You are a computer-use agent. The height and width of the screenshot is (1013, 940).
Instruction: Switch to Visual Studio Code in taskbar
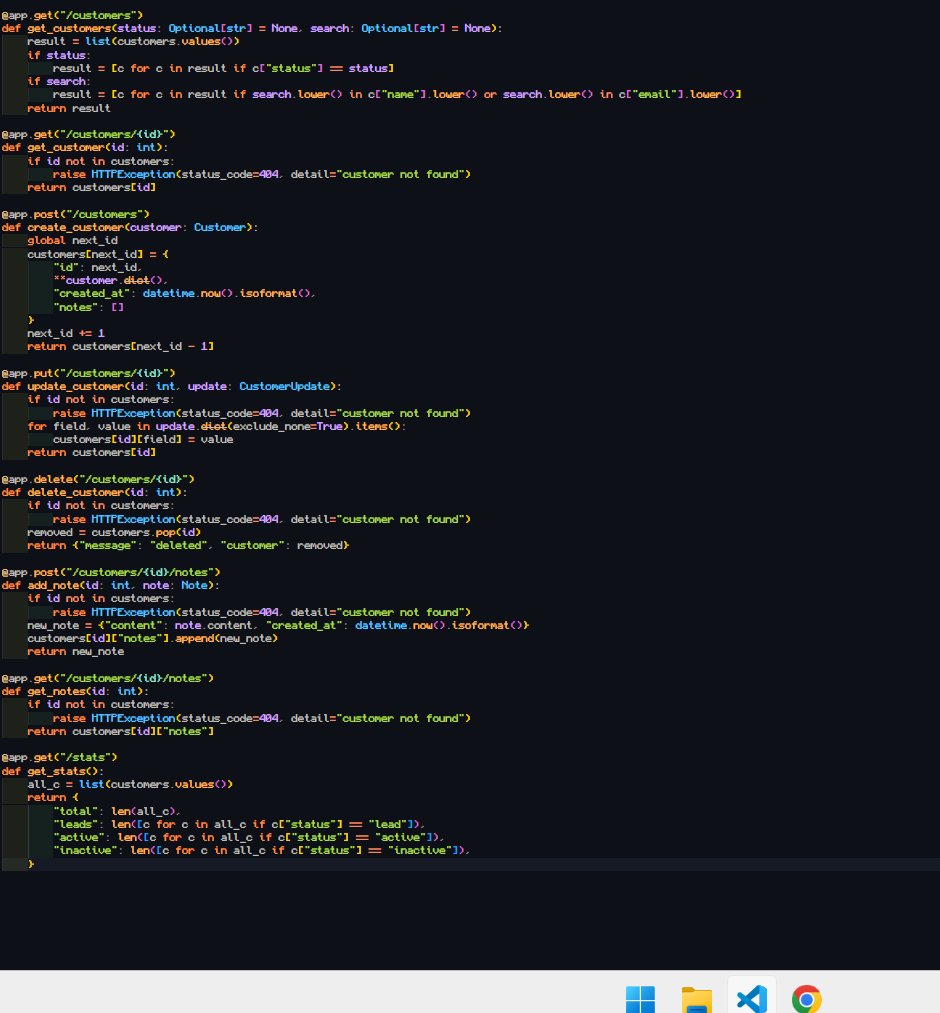pyautogui.click(x=752, y=999)
